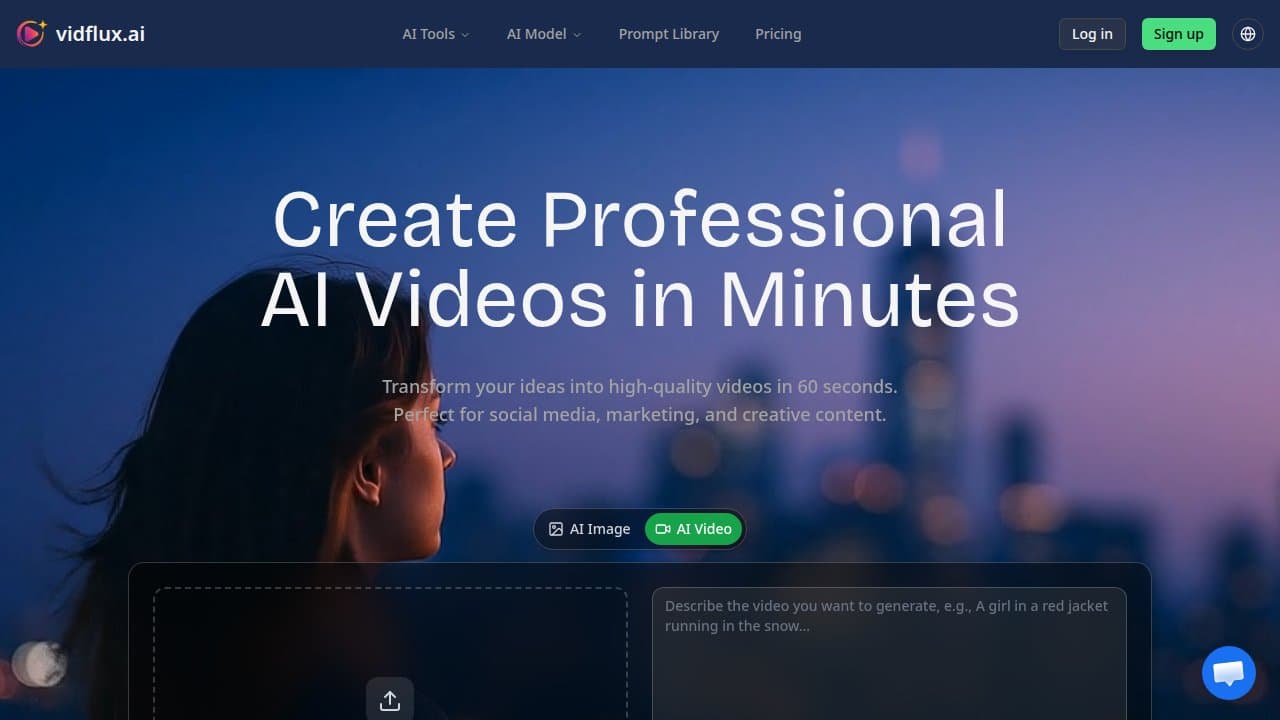Expand the AI Model dropdown
Viewport: 1280px width, 720px height.
click(x=543, y=34)
